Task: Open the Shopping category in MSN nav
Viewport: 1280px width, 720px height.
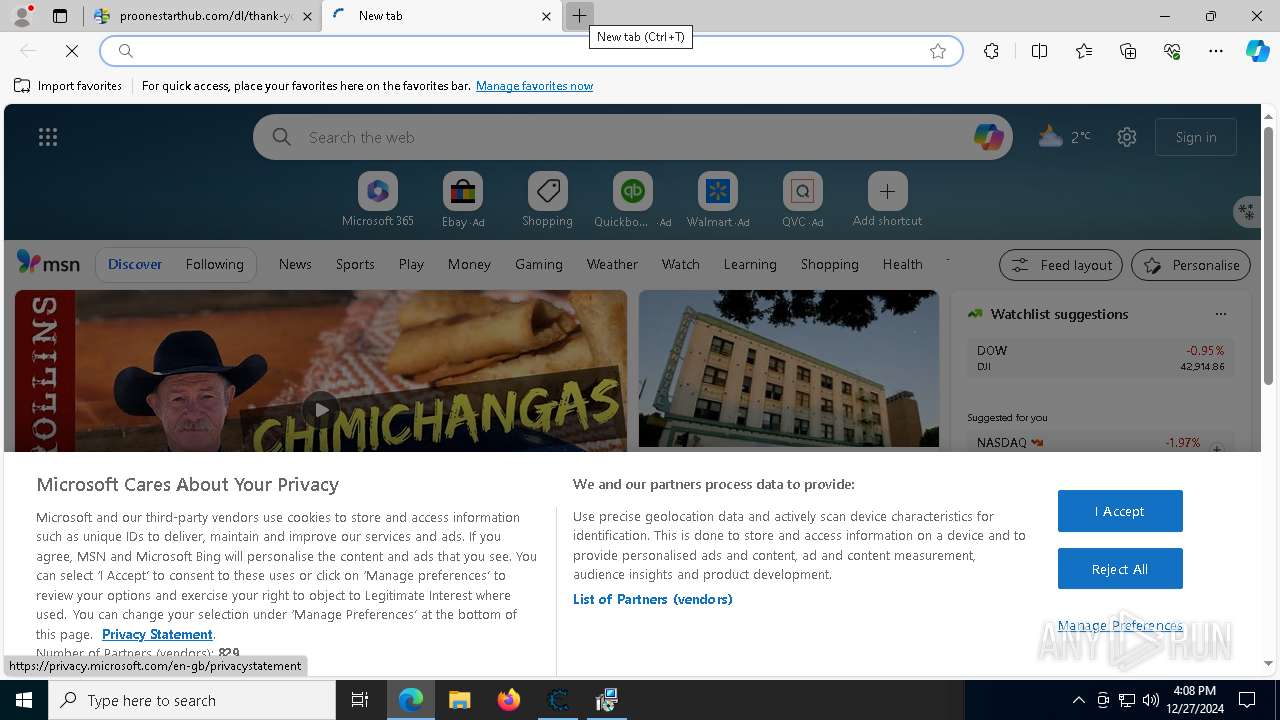Action: click(x=829, y=264)
